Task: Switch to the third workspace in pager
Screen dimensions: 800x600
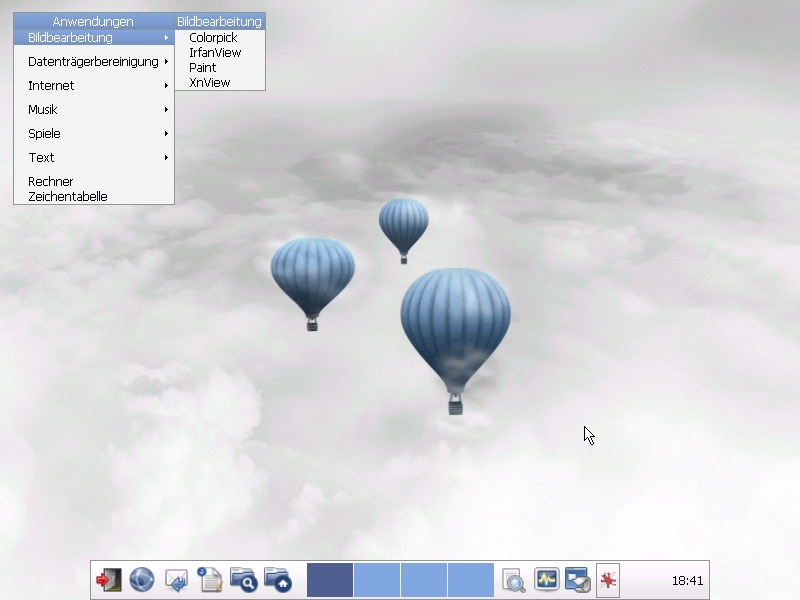Action: [424, 580]
